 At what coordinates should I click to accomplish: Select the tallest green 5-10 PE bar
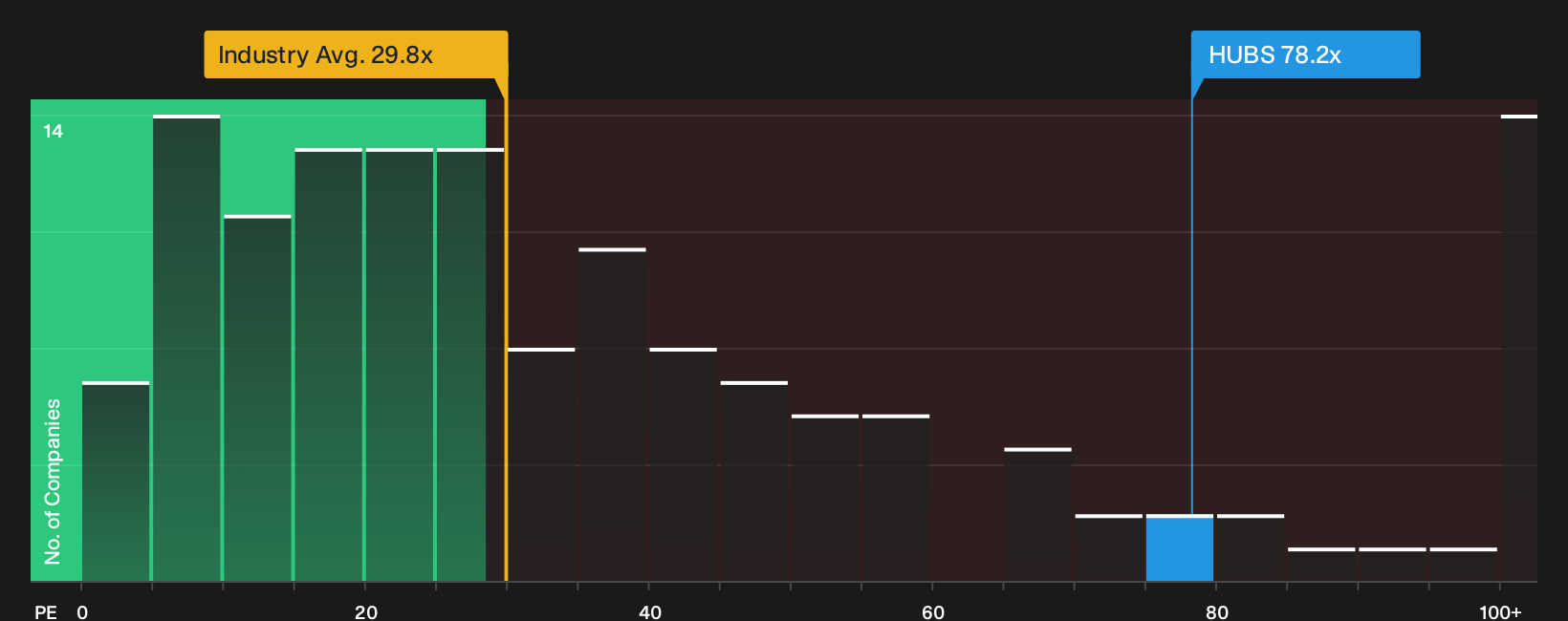click(186, 348)
